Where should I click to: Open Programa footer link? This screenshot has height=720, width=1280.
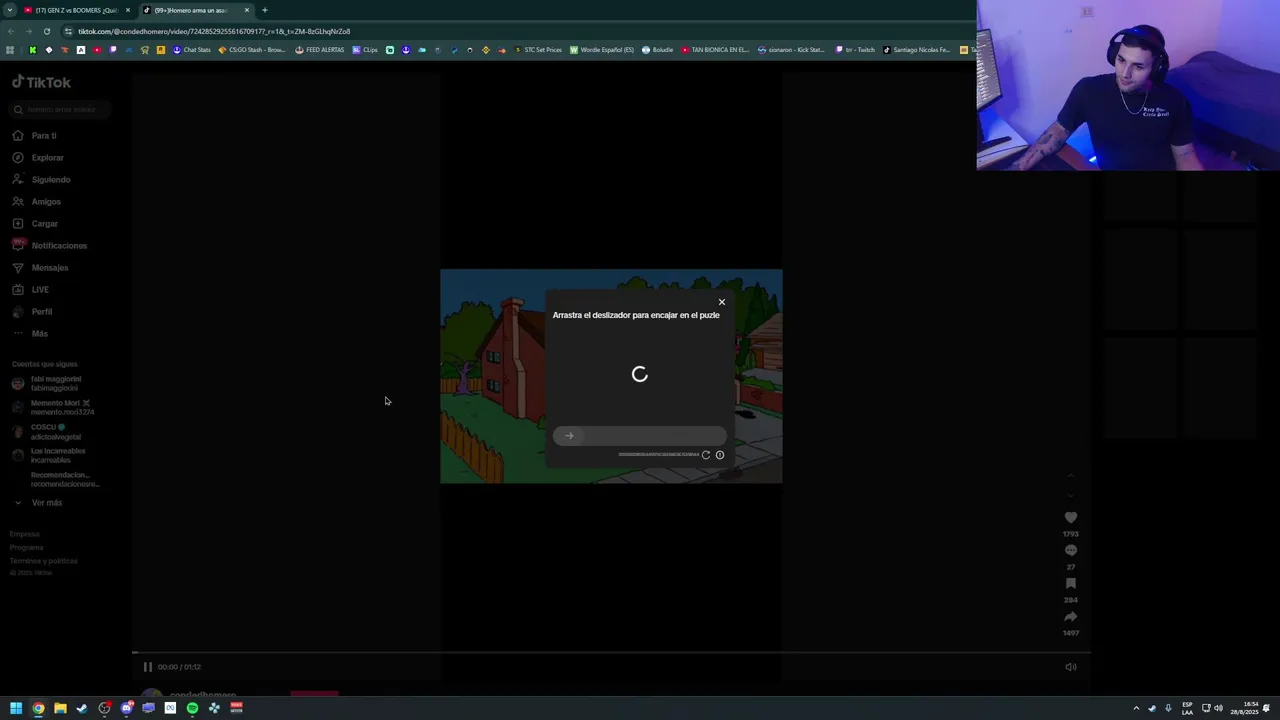click(27, 548)
